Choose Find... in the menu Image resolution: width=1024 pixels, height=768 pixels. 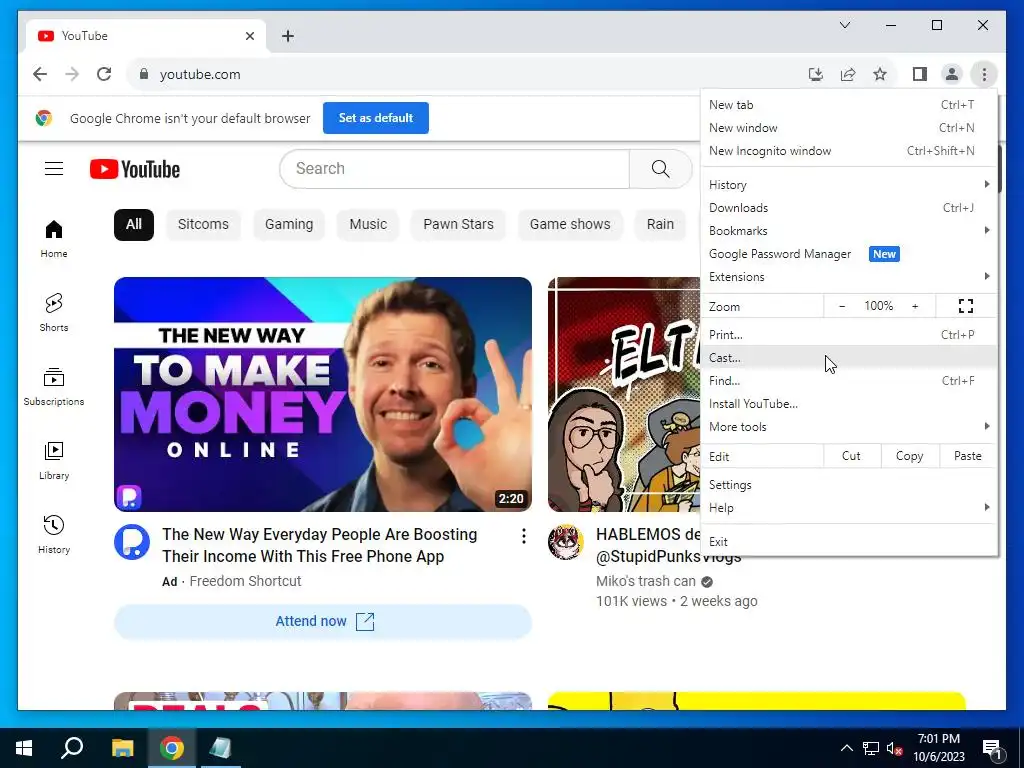tap(848, 380)
